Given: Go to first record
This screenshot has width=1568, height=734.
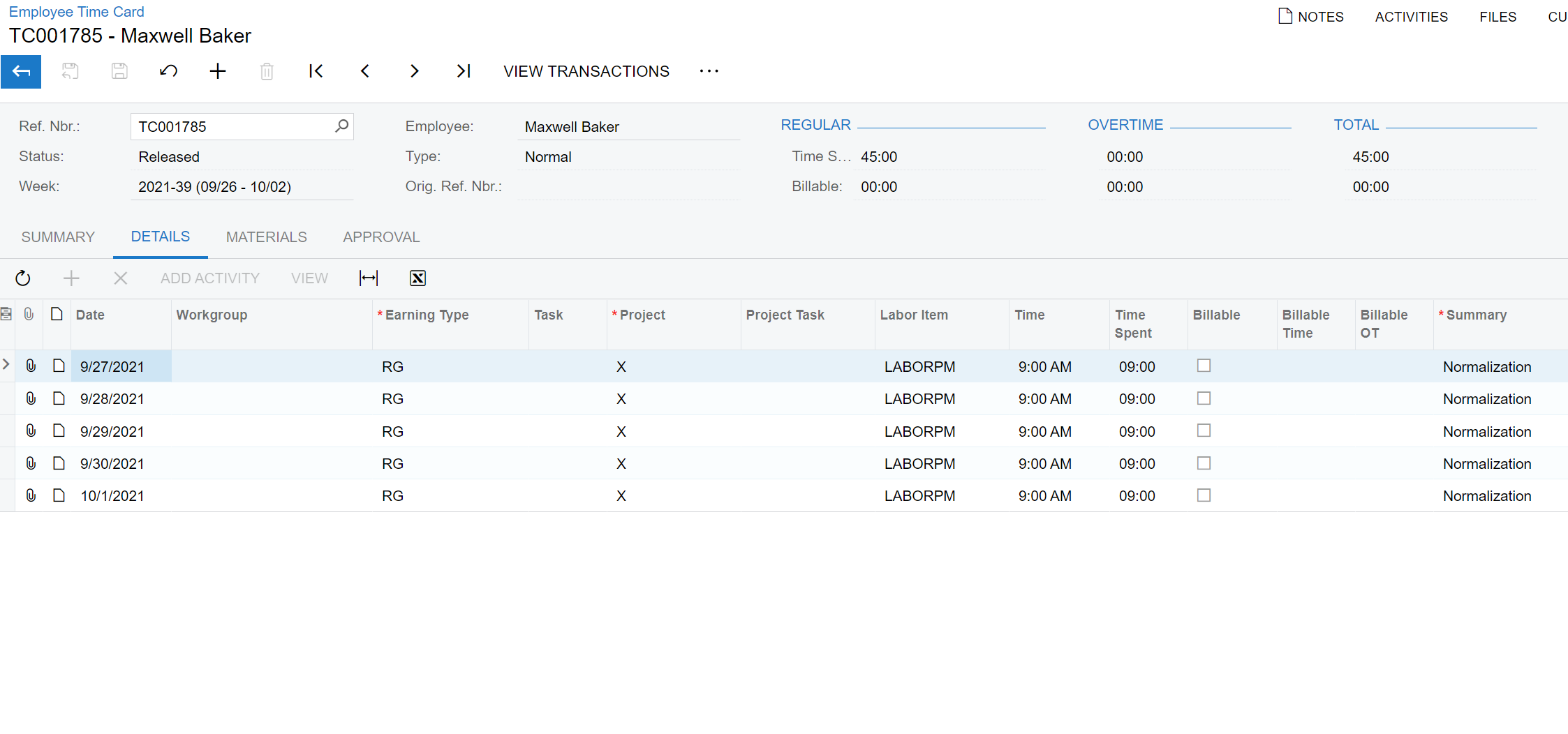Looking at the screenshot, I should [316, 71].
